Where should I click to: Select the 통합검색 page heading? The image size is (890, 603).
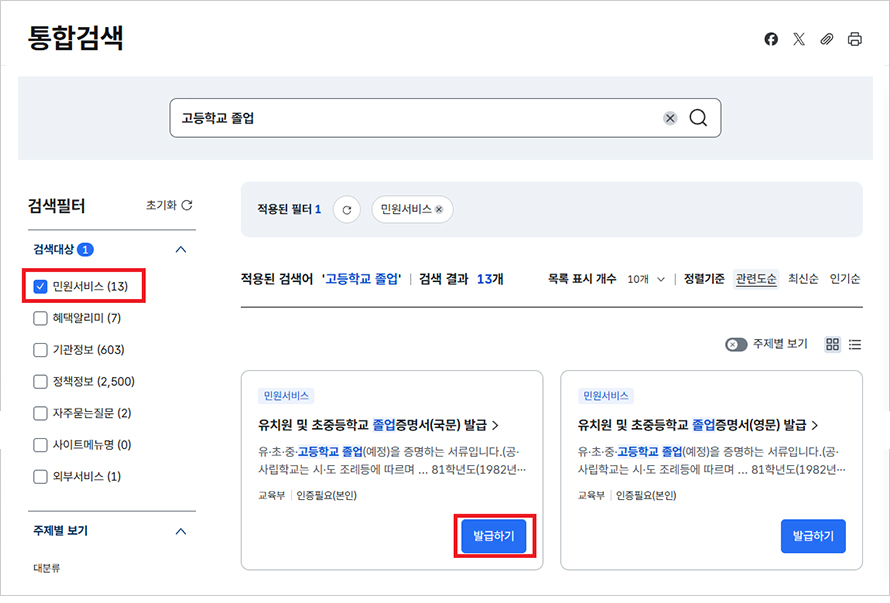point(75,38)
